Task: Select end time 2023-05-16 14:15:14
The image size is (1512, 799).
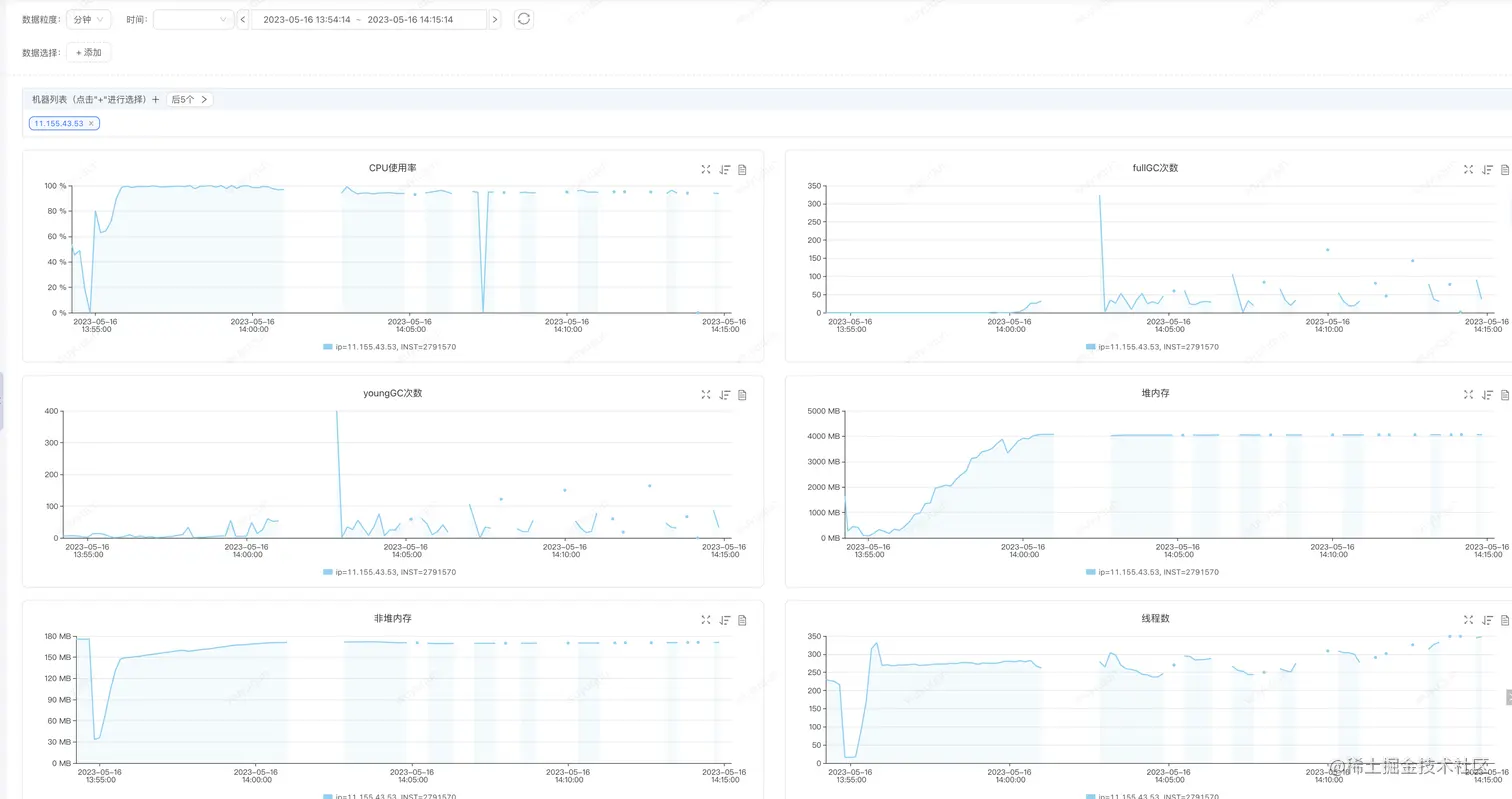Action: pyautogui.click(x=410, y=20)
